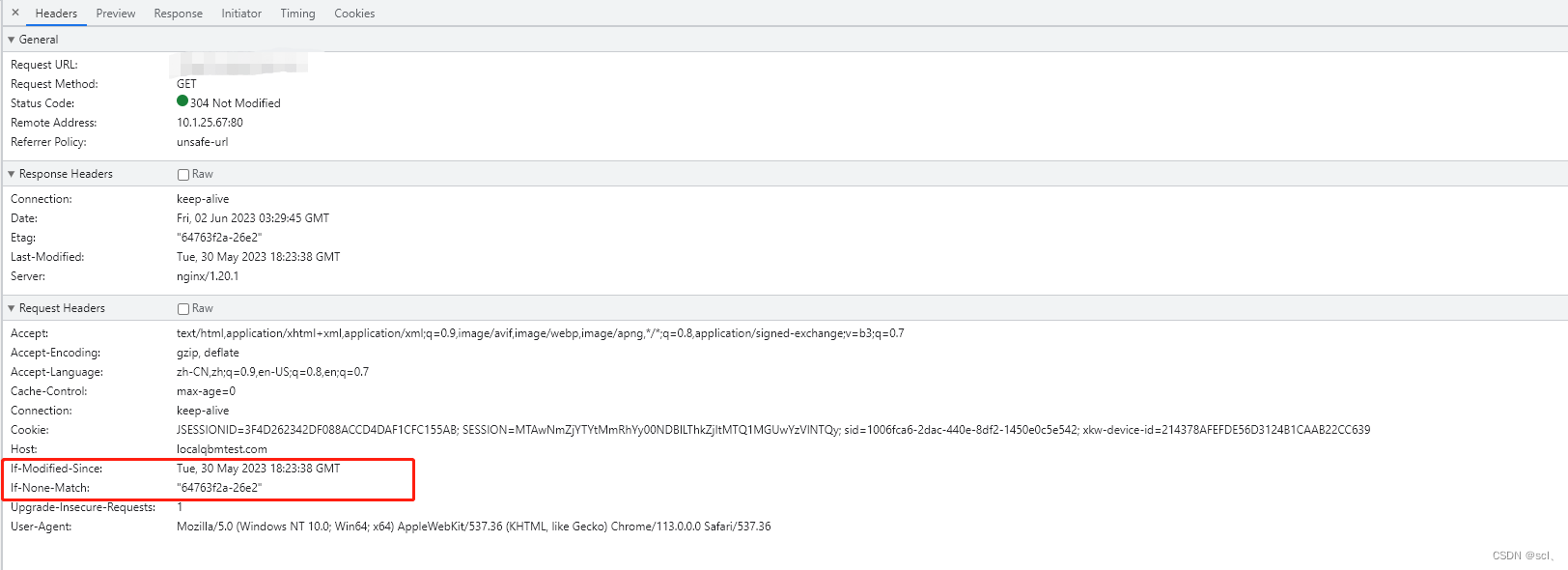Close the request details panel with the X icon

click(x=15, y=13)
